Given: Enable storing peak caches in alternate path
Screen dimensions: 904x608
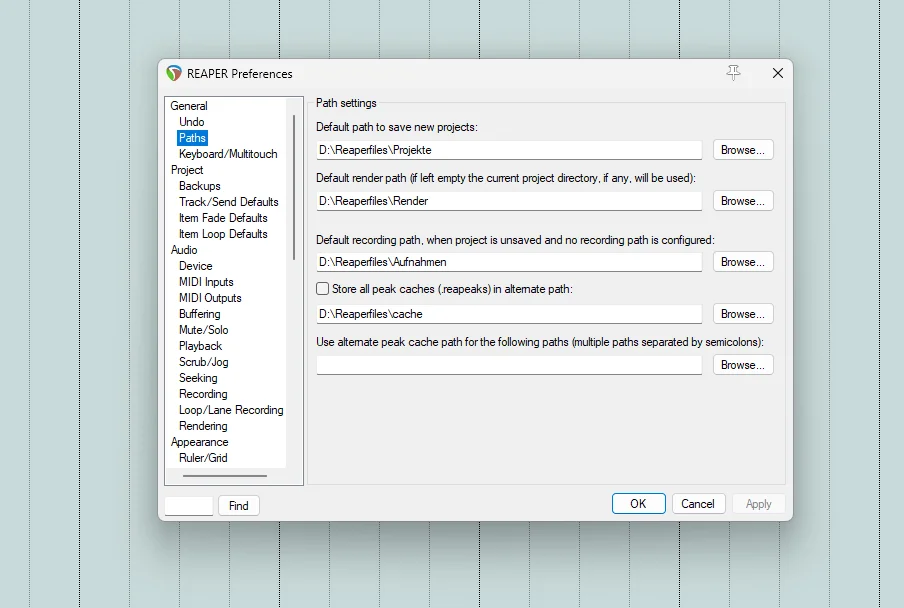Looking at the screenshot, I should point(322,289).
